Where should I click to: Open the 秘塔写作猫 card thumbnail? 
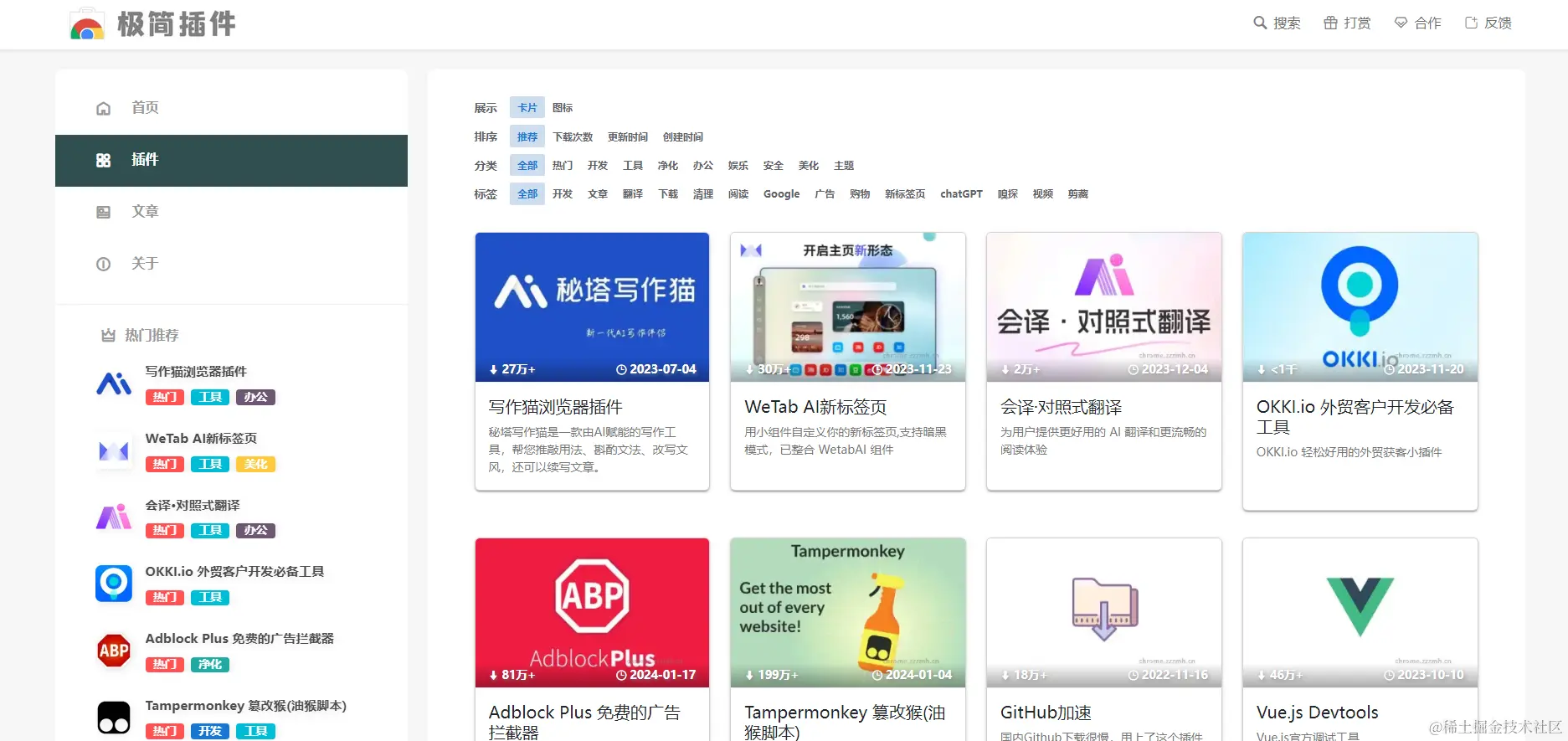pyautogui.click(x=592, y=307)
